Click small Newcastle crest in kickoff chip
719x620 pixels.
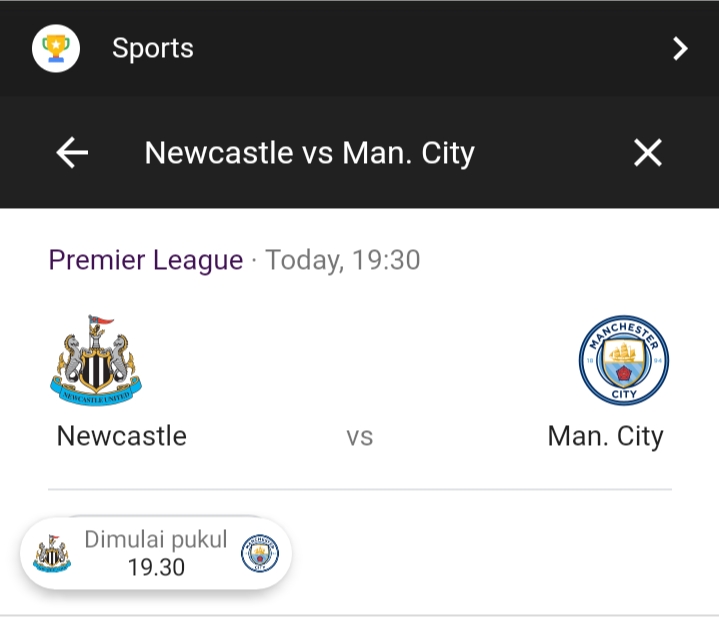pos(52,553)
